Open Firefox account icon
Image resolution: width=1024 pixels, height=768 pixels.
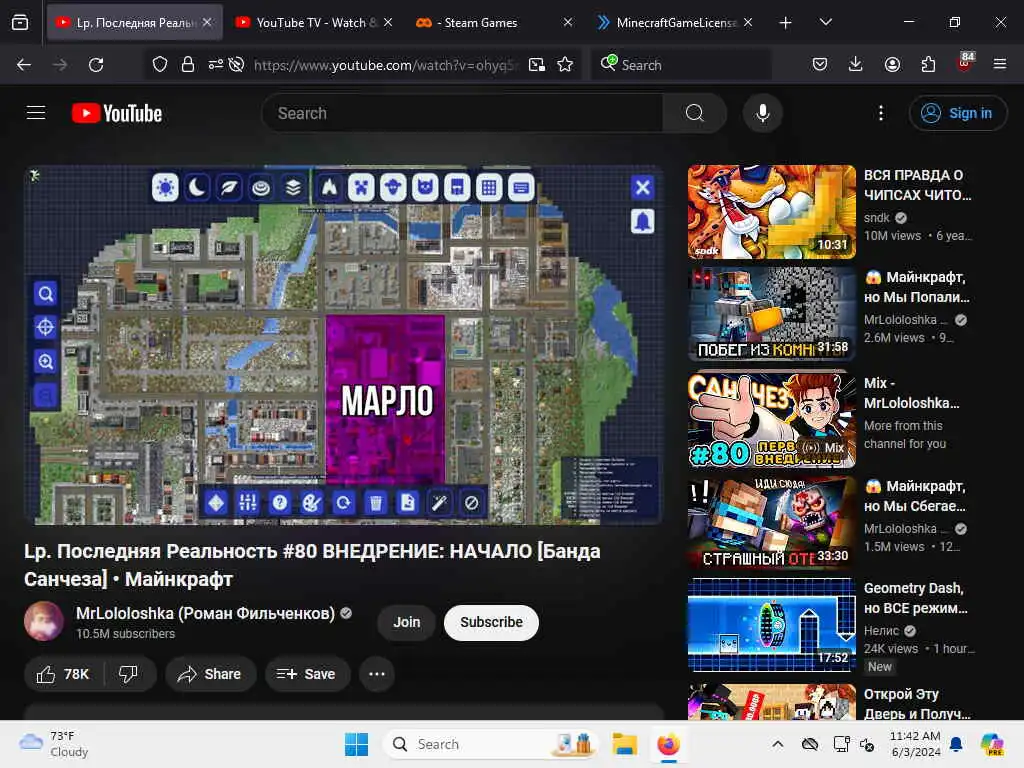892,65
